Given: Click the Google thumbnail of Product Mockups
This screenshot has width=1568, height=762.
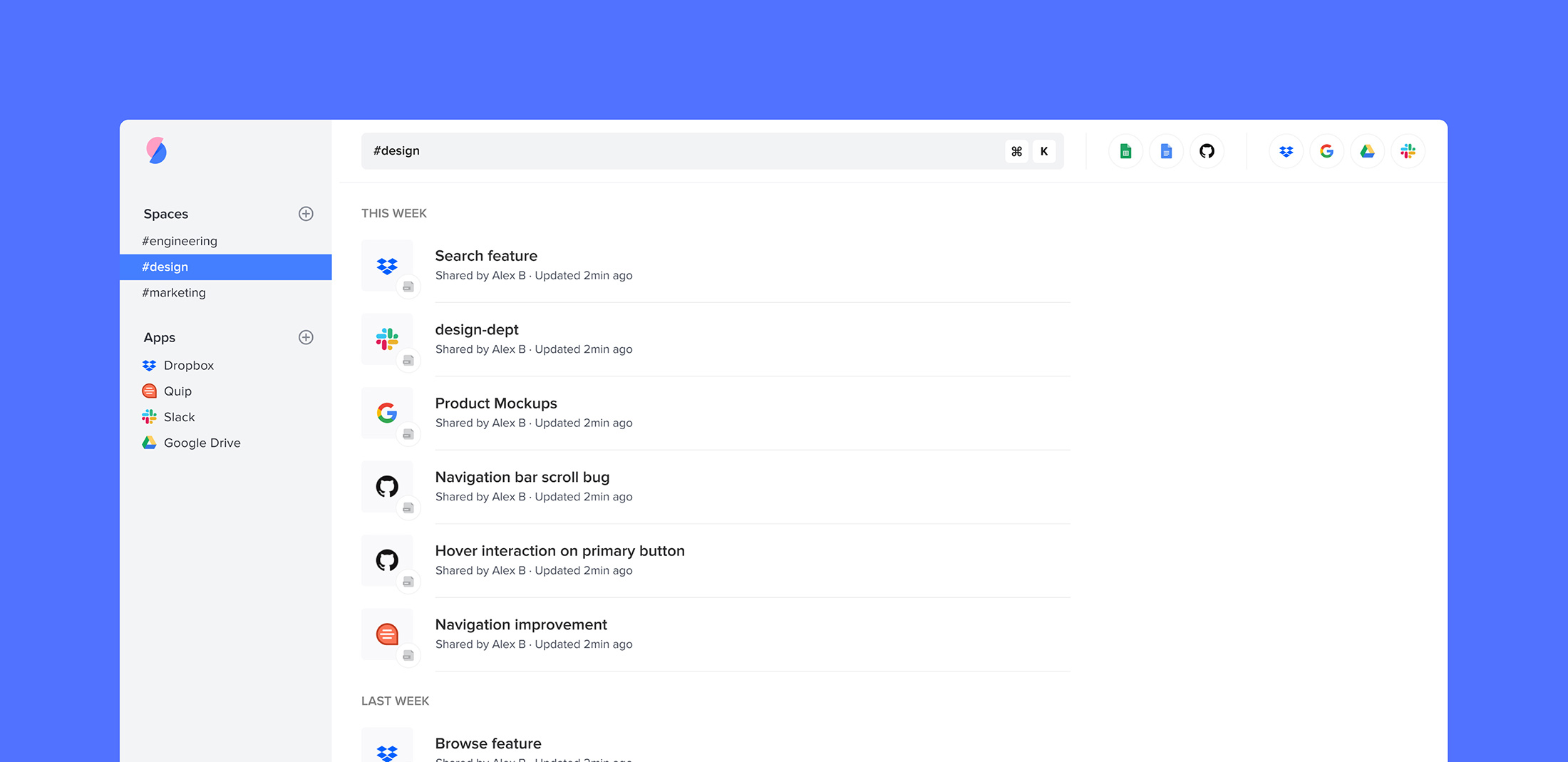Looking at the screenshot, I should (387, 413).
